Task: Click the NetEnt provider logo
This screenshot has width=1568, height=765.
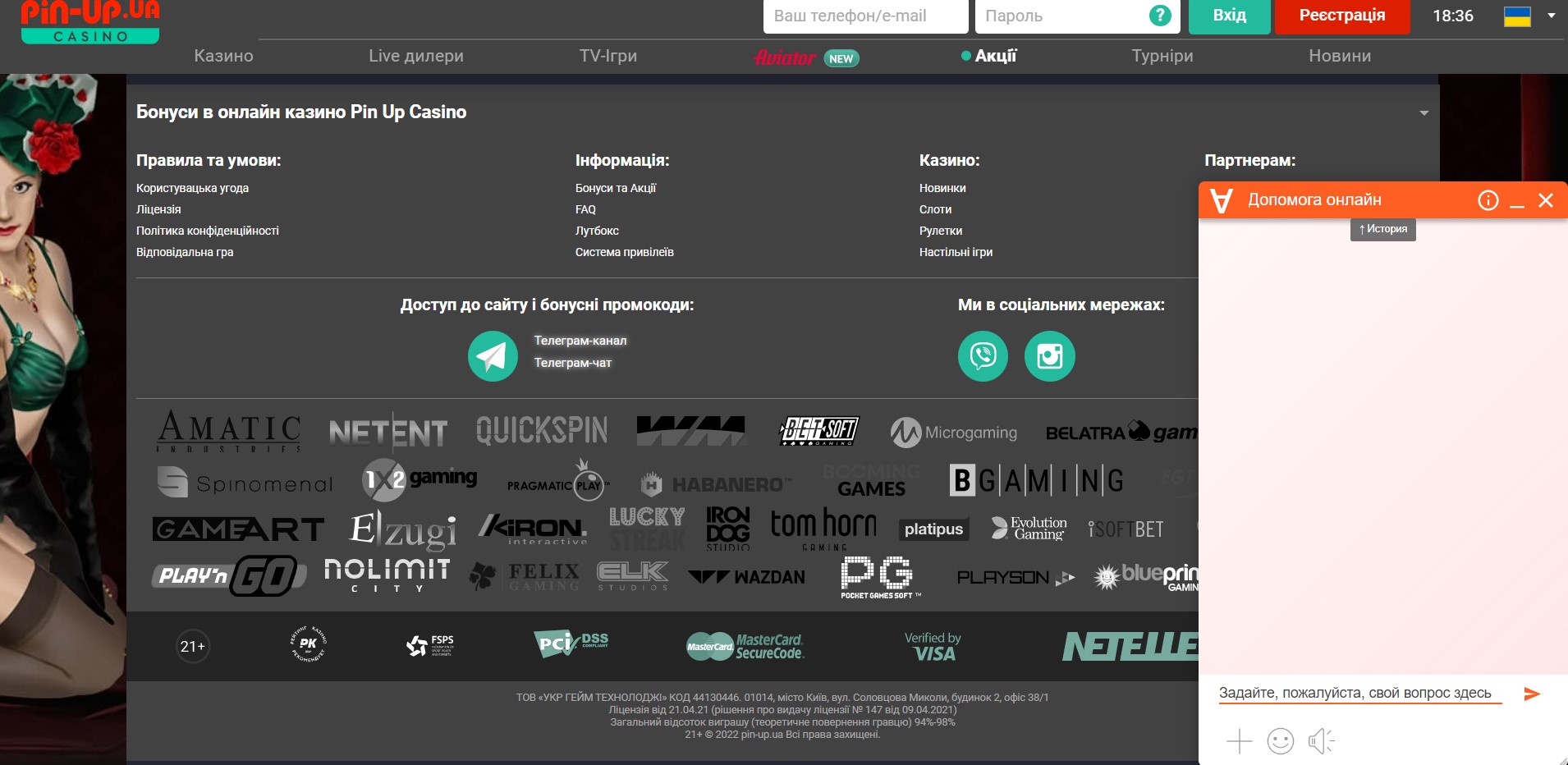Action: (388, 433)
